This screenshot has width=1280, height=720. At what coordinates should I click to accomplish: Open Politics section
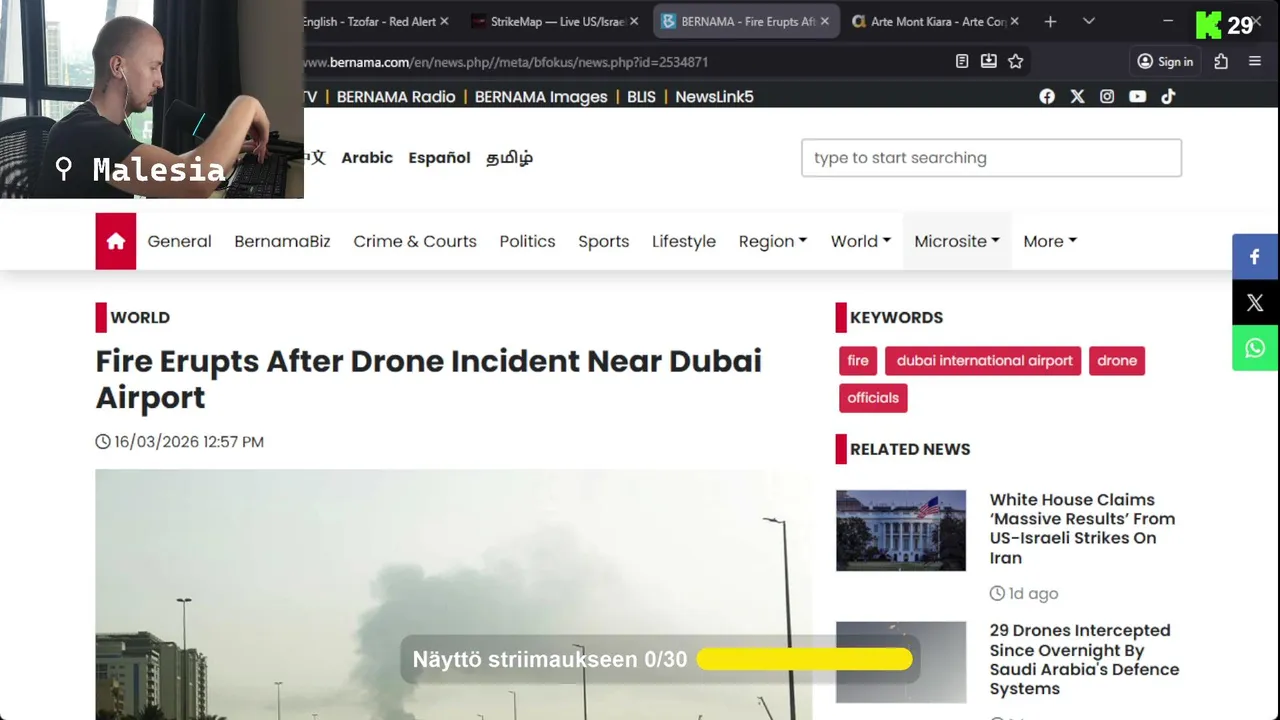pyautogui.click(x=527, y=241)
